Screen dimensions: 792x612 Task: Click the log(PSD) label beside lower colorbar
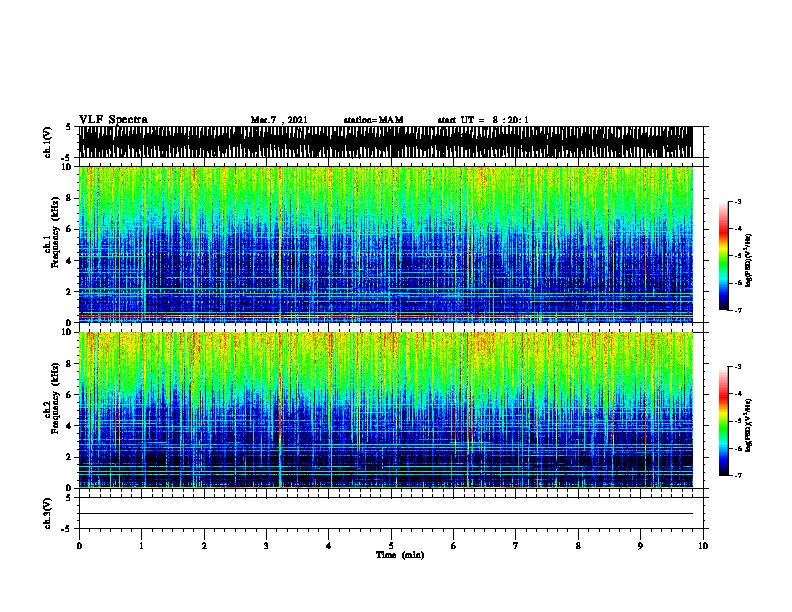[748, 425]
